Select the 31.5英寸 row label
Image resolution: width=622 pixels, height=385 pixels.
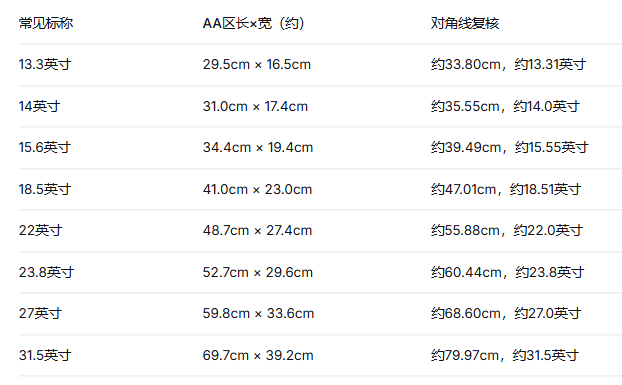coord(45,355)
